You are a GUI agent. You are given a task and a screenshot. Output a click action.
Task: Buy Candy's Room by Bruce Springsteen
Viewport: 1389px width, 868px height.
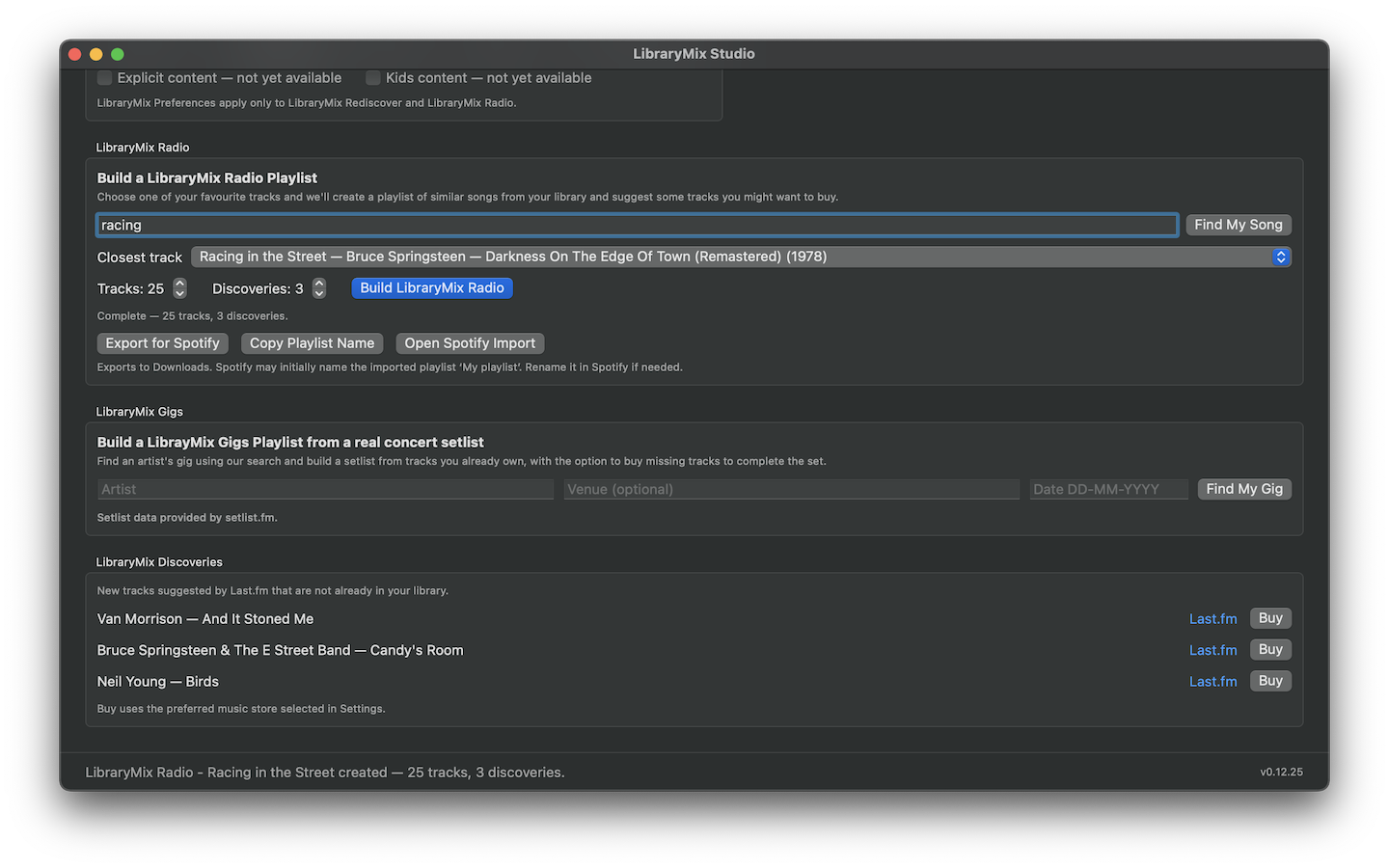[x=1270, y=650]
